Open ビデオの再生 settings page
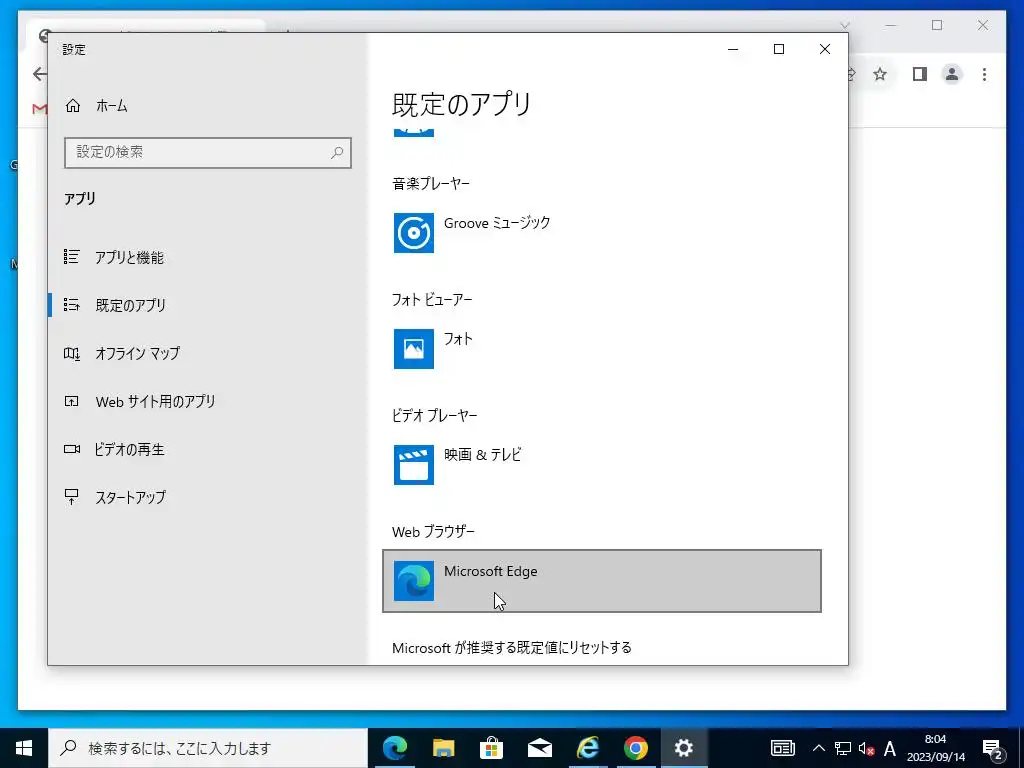 208,449
